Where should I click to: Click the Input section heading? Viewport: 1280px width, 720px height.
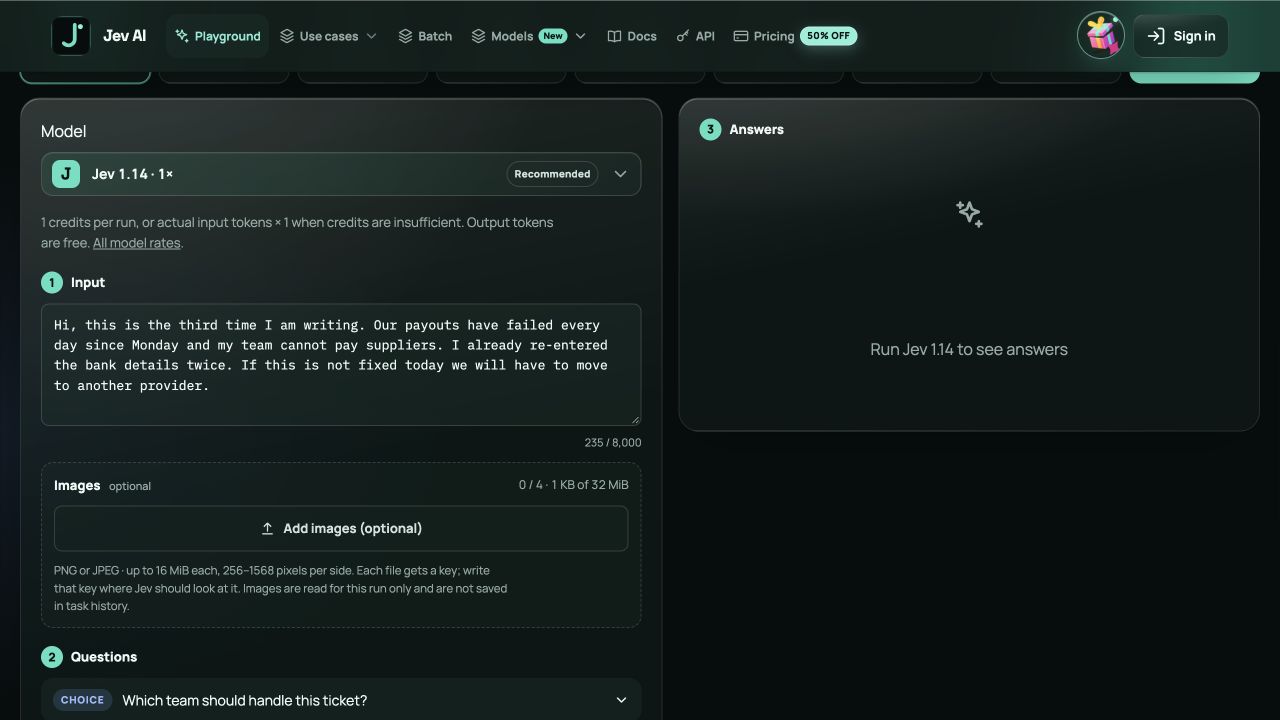[x=88, y=283]
